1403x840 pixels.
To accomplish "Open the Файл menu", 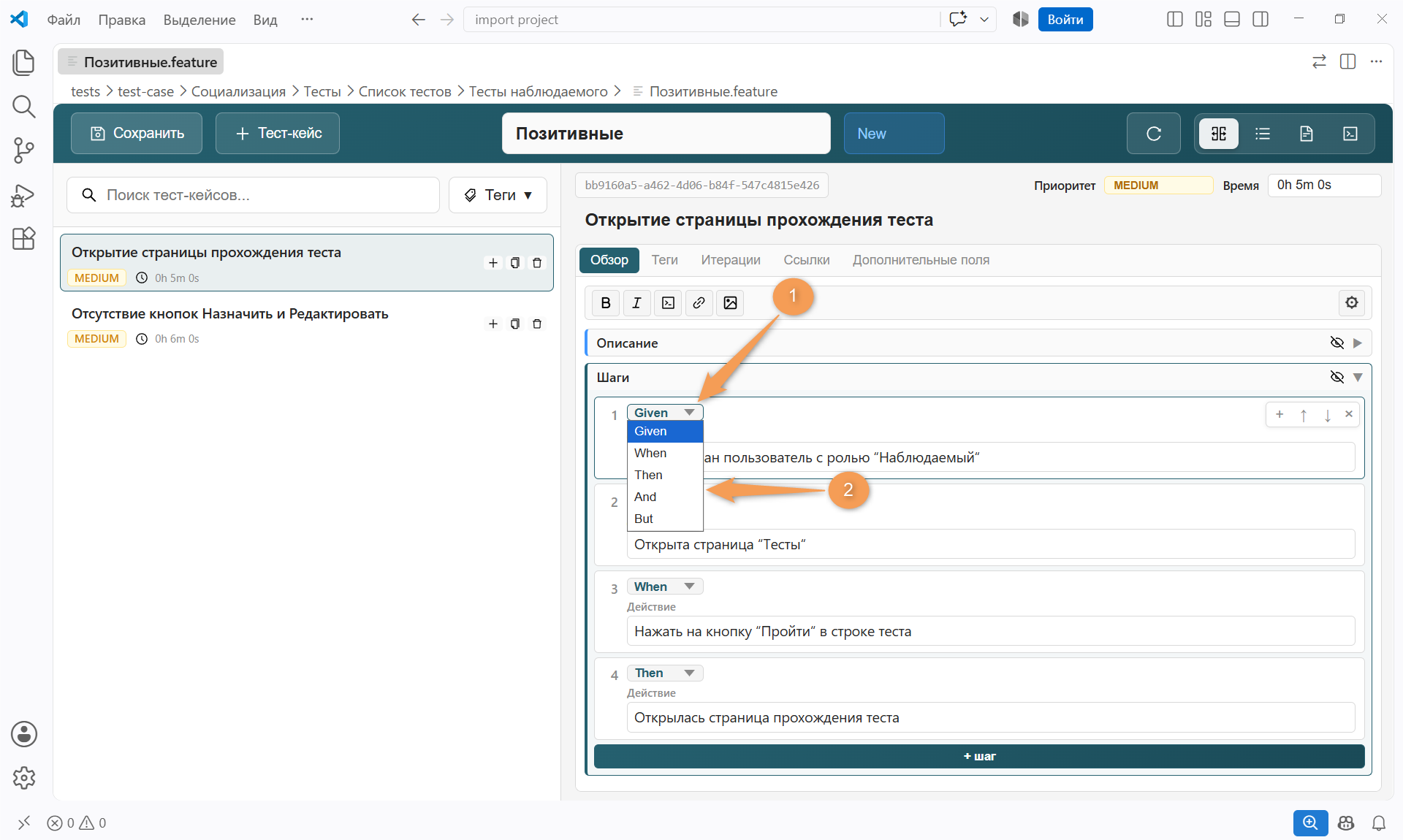I will [x=64, y=20].
